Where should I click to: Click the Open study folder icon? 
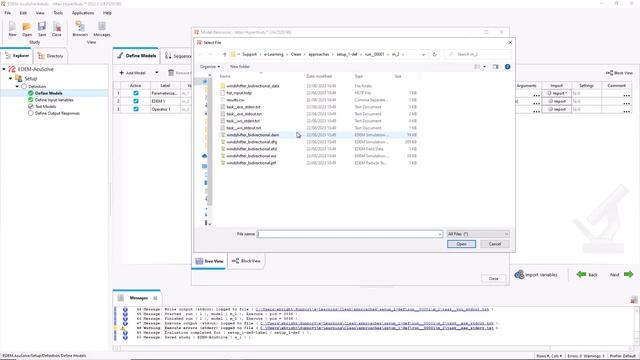[27, 27]
